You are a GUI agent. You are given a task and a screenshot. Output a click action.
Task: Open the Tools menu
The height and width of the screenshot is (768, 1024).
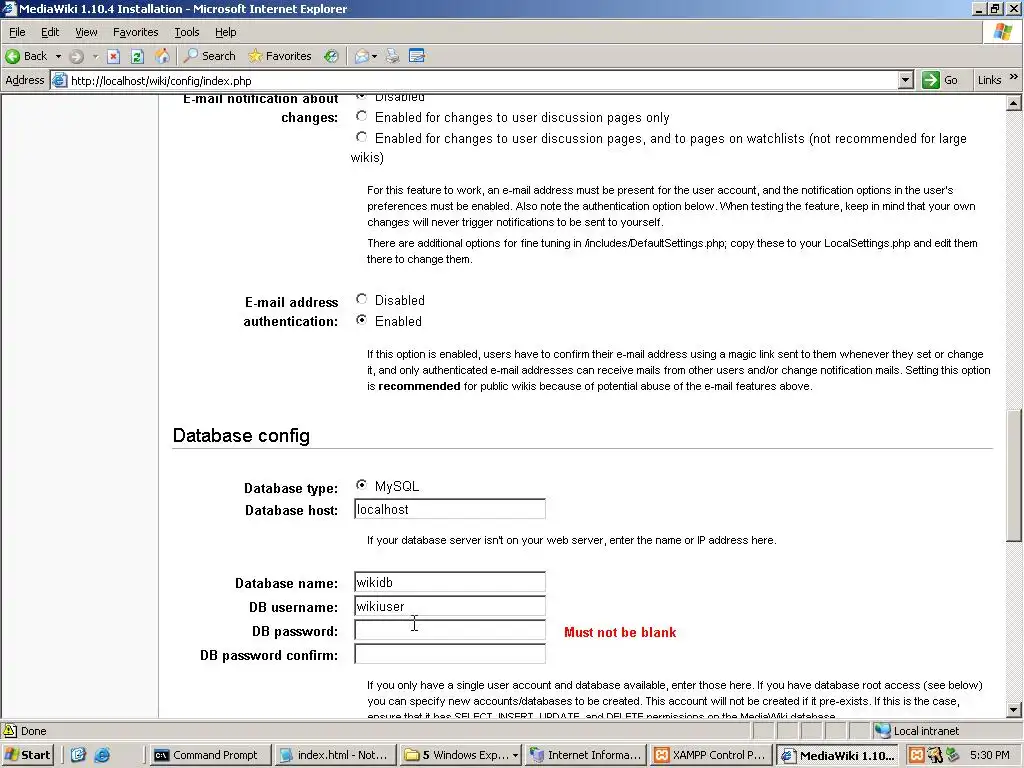click(x=186, y=32)
